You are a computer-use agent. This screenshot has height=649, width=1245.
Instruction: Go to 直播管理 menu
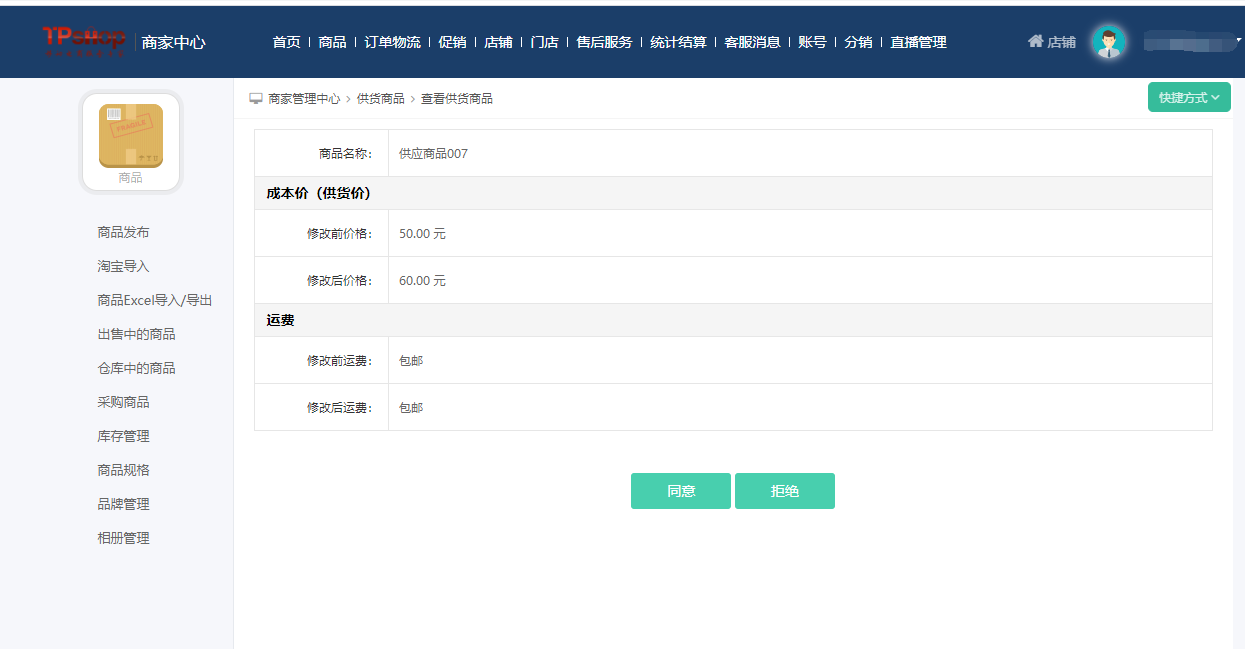point(918,42)
